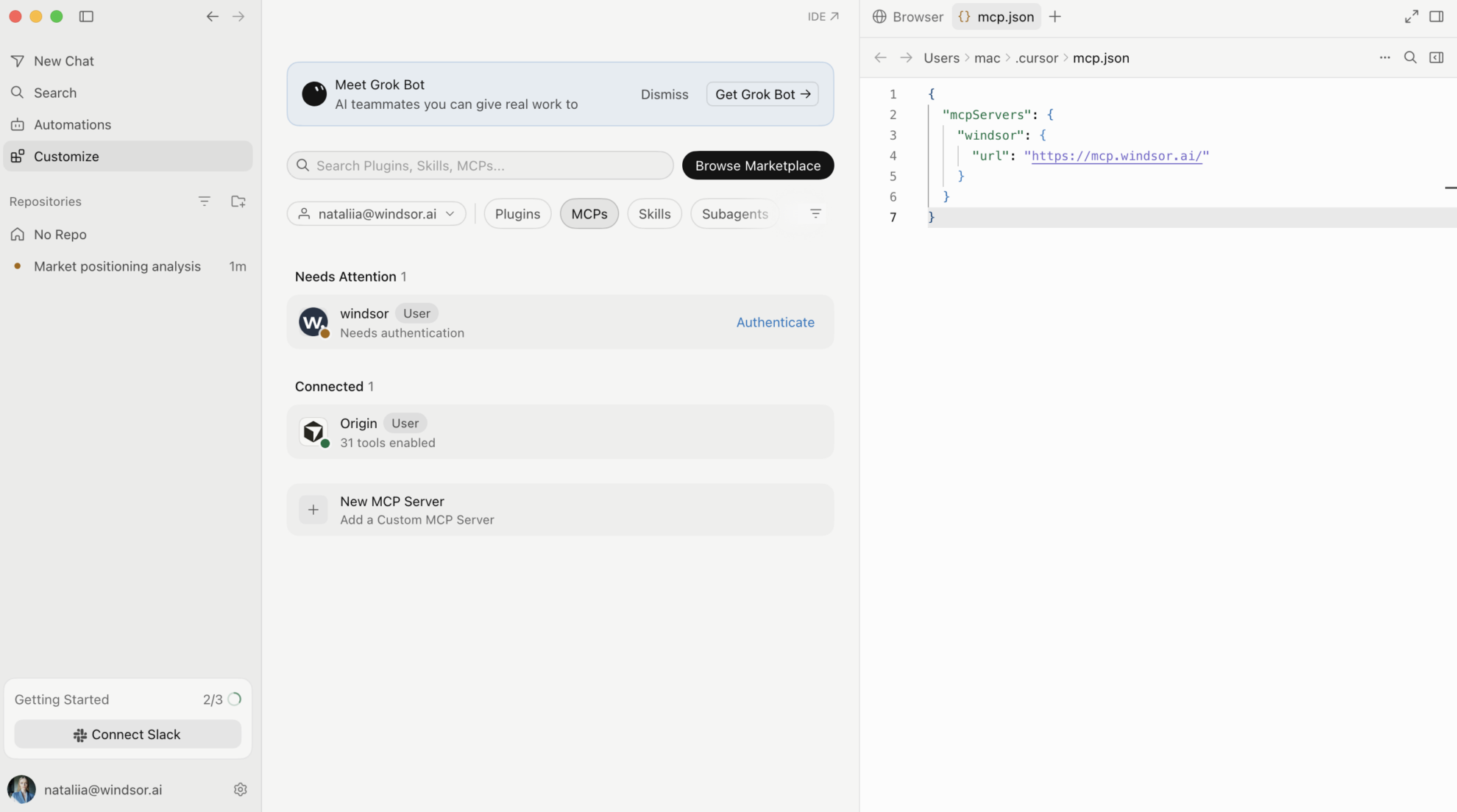Image resolution: width=1457 pixels, height=812 pixels.
Task: Open Market positioning analysis chat
Action: (128, 266)
